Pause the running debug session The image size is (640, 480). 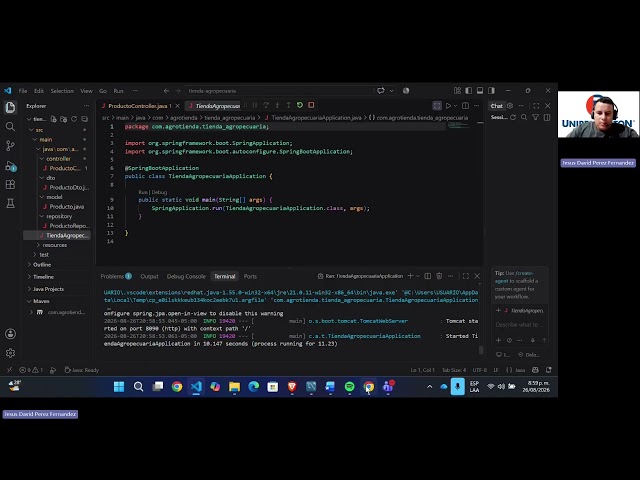[255, 105]
